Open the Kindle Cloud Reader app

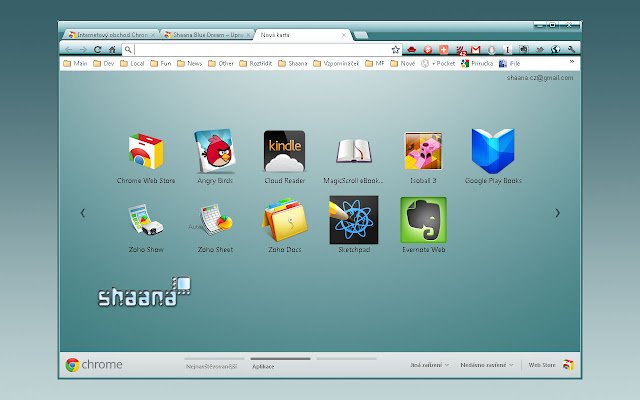[284, 151]
